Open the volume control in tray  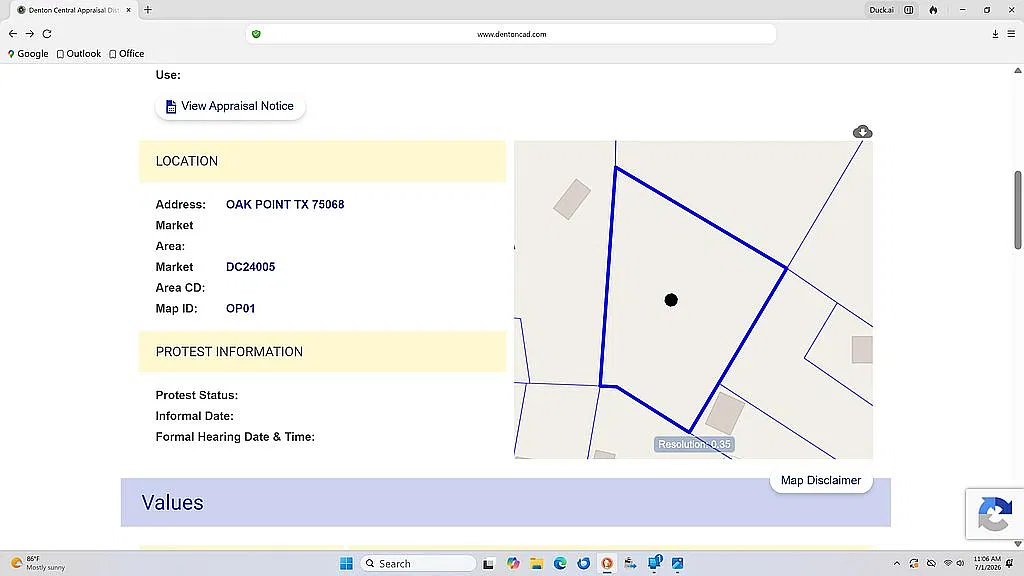click(x=960, y=564)
